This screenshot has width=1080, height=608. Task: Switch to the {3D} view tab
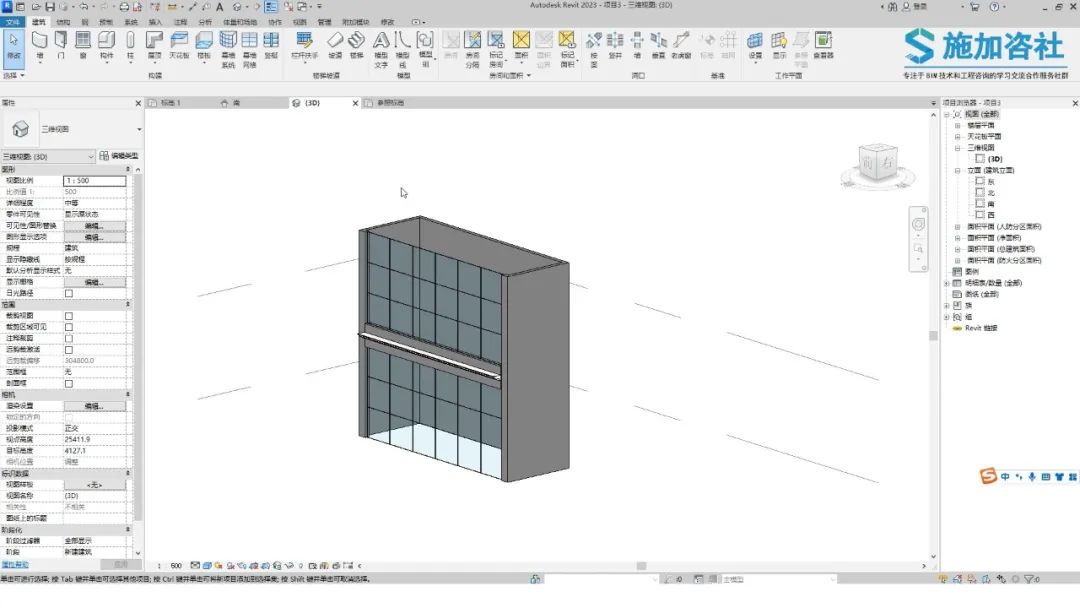[312, 103]
